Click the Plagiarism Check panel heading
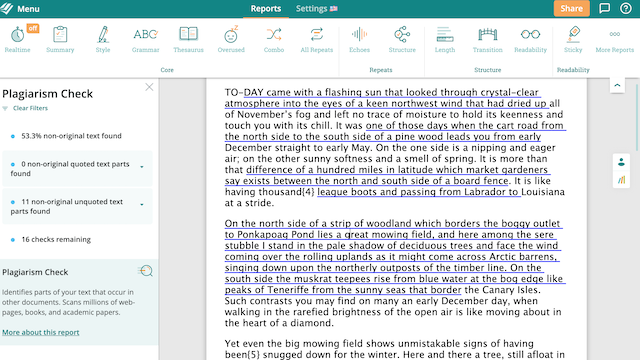Screen dimensions: 640x360 click(47, 94)
